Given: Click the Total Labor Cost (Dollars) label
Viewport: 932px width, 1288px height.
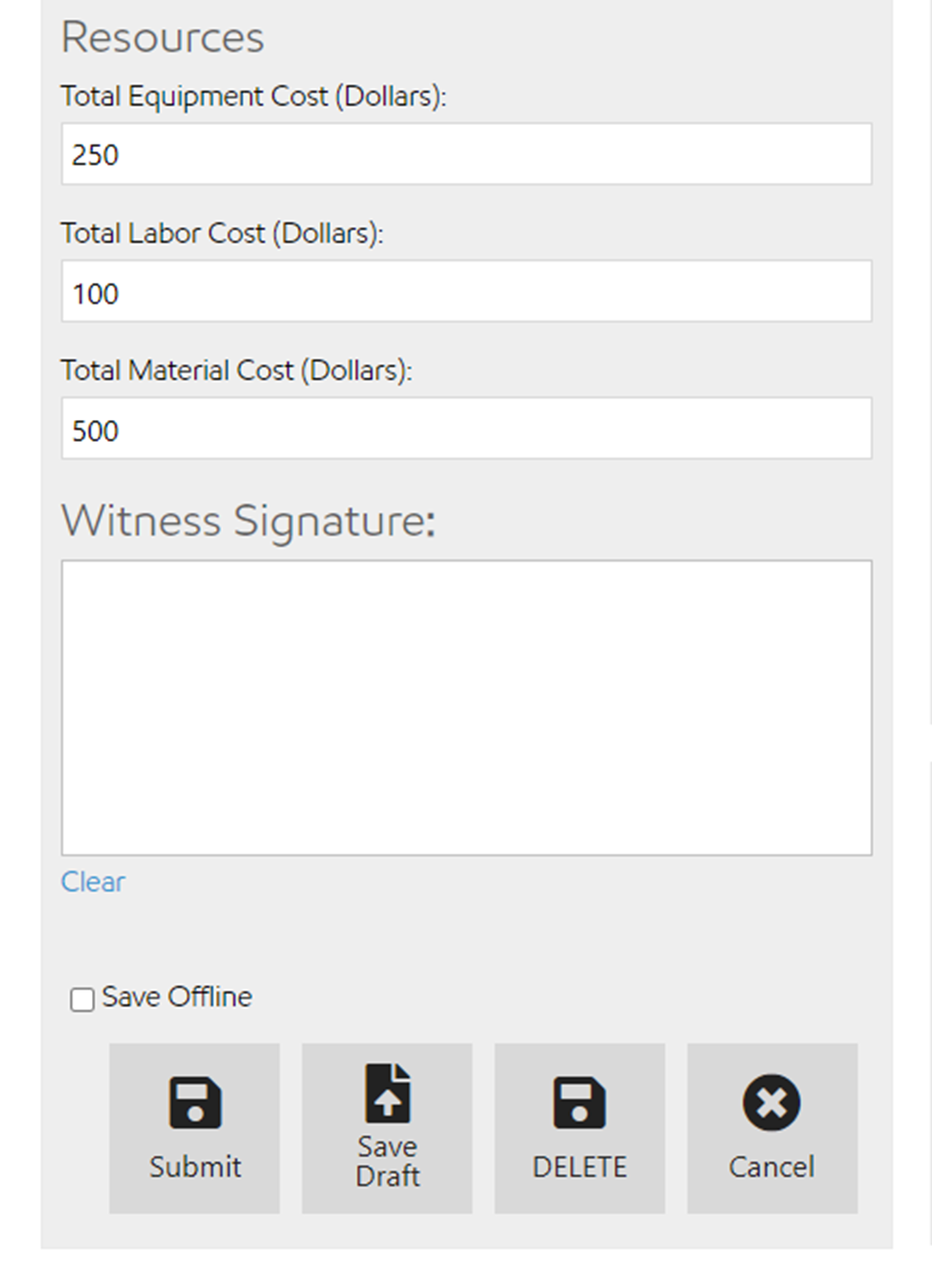Looking at the screenshot, I should (221, 233).
